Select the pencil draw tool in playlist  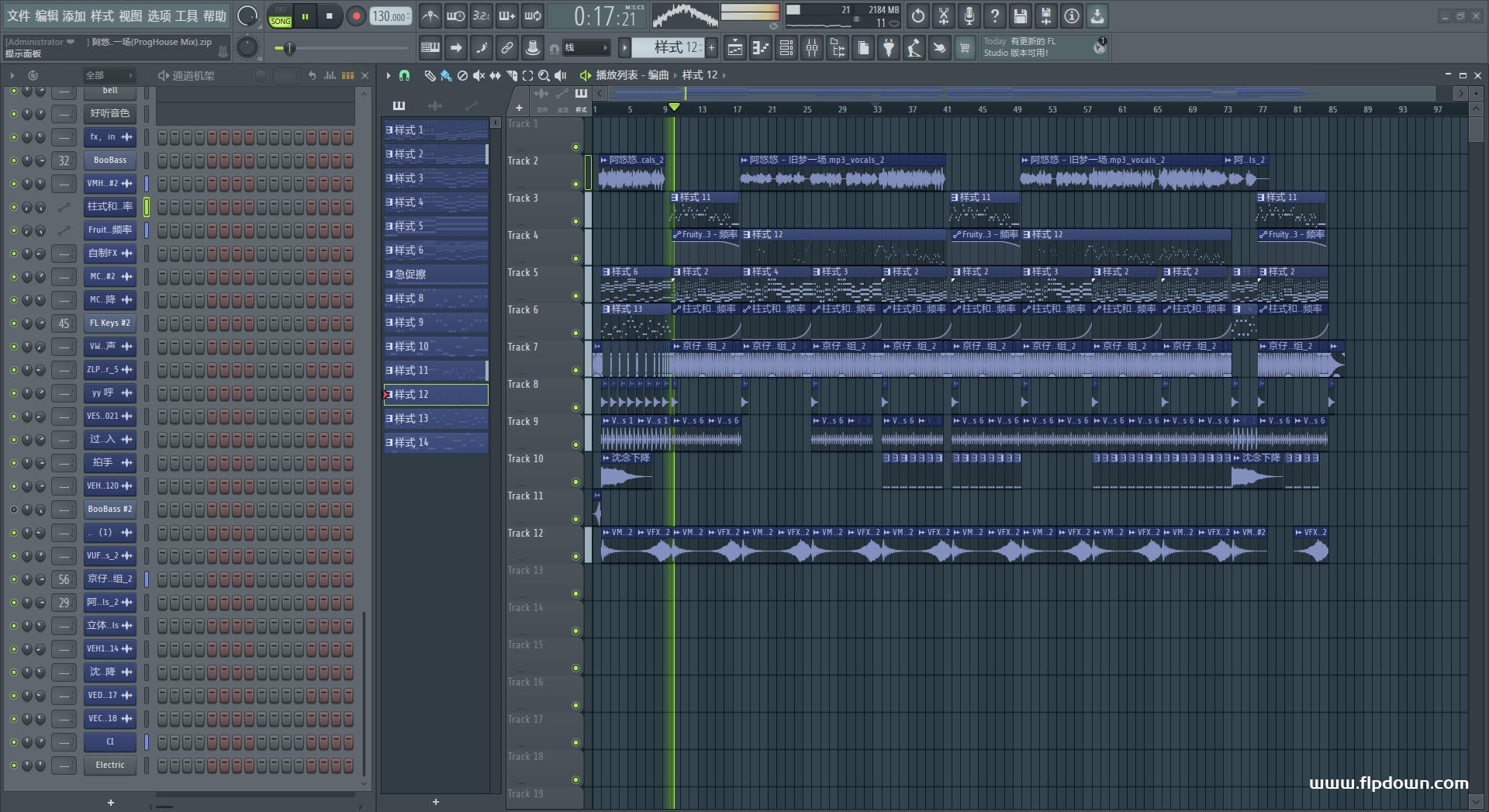tap(430, 75)
